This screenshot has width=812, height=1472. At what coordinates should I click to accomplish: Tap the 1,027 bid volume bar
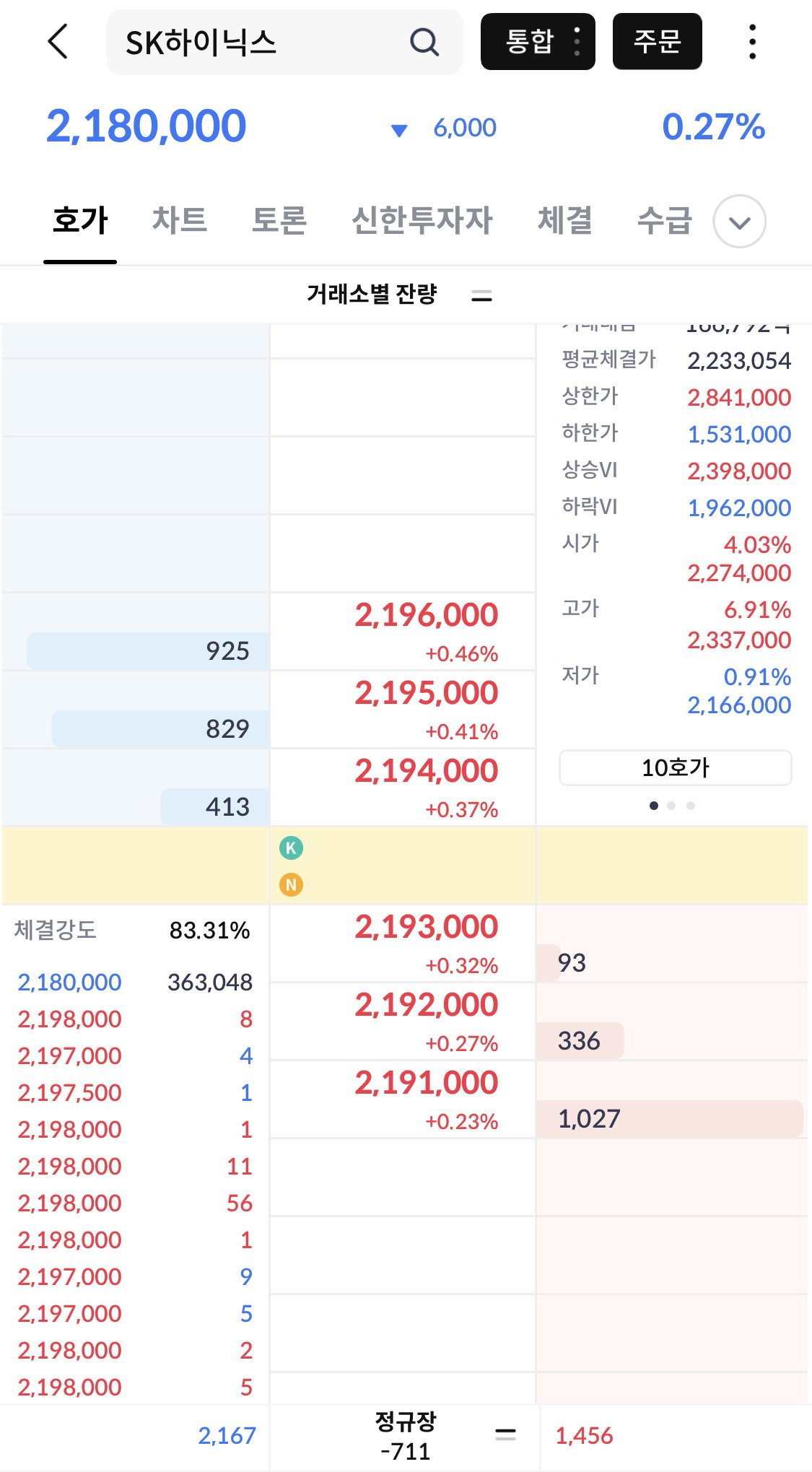click(669, 1118)
